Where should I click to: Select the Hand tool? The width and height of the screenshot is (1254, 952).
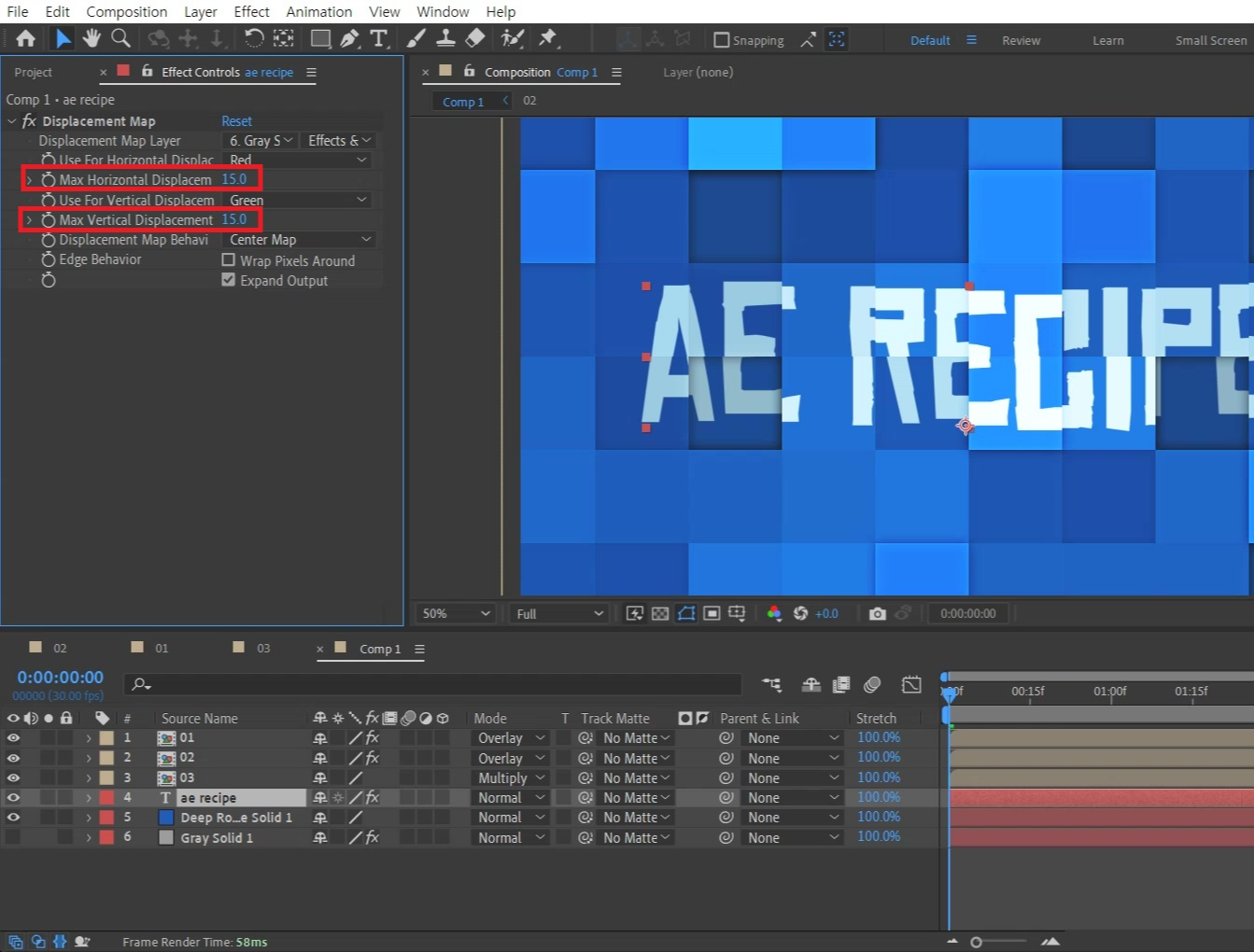tap(92, 38)
